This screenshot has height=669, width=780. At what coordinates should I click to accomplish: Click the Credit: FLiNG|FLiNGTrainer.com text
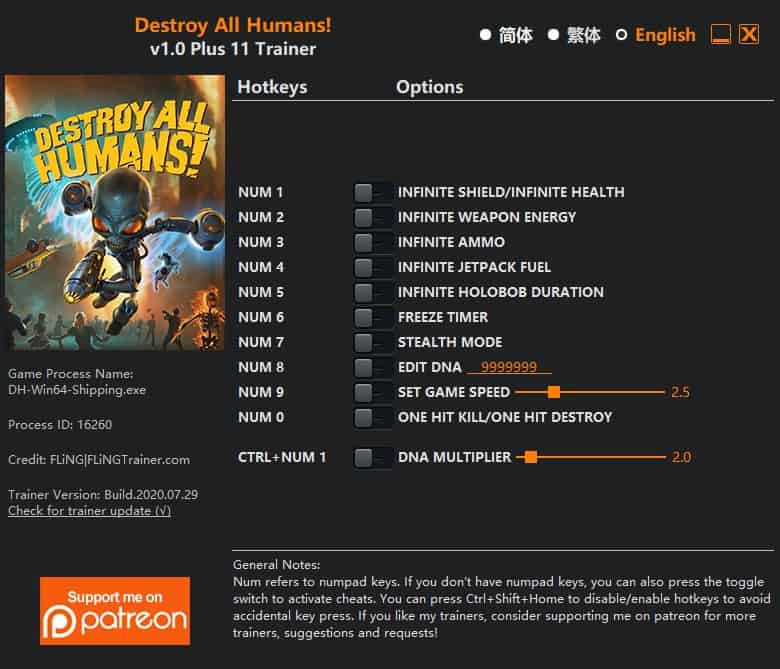pos(99,460)
